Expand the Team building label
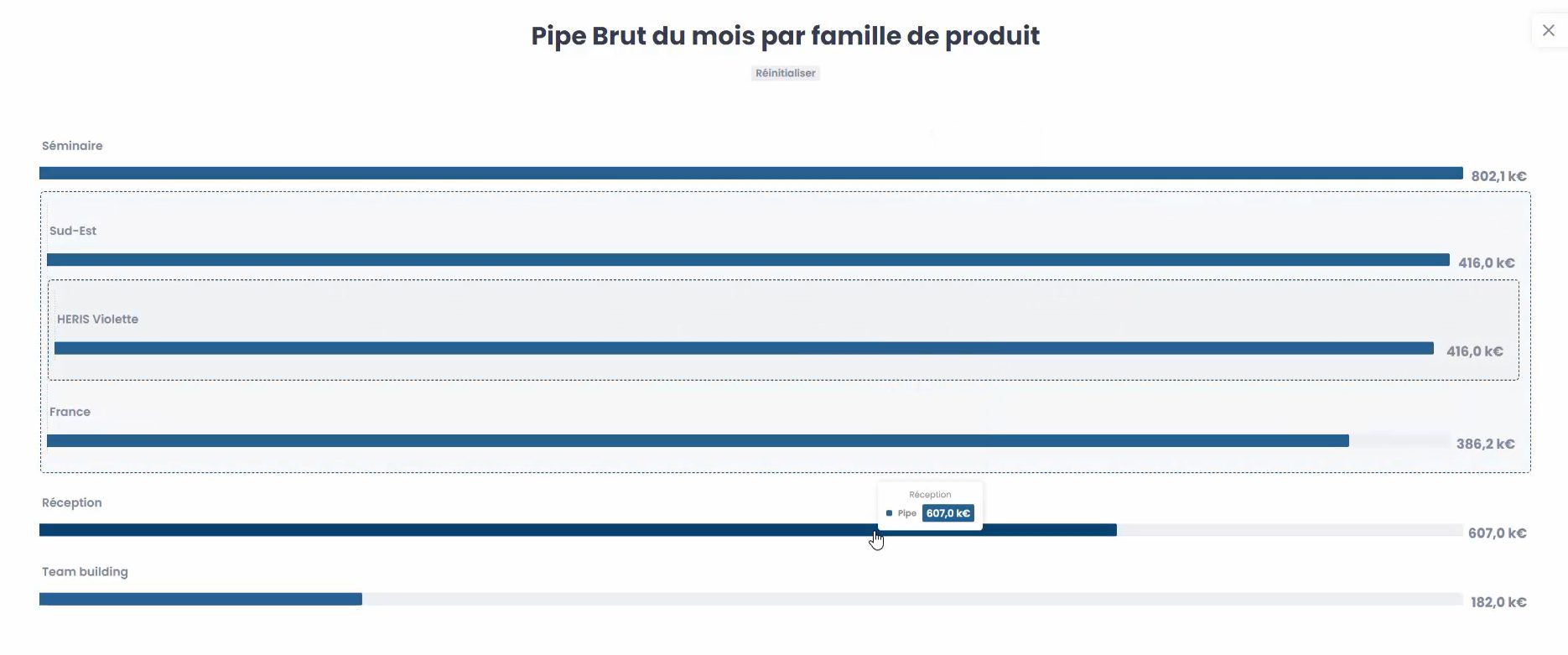This screenshot has height=655, width=1568. pyautogui.click(x=85, y=572)
